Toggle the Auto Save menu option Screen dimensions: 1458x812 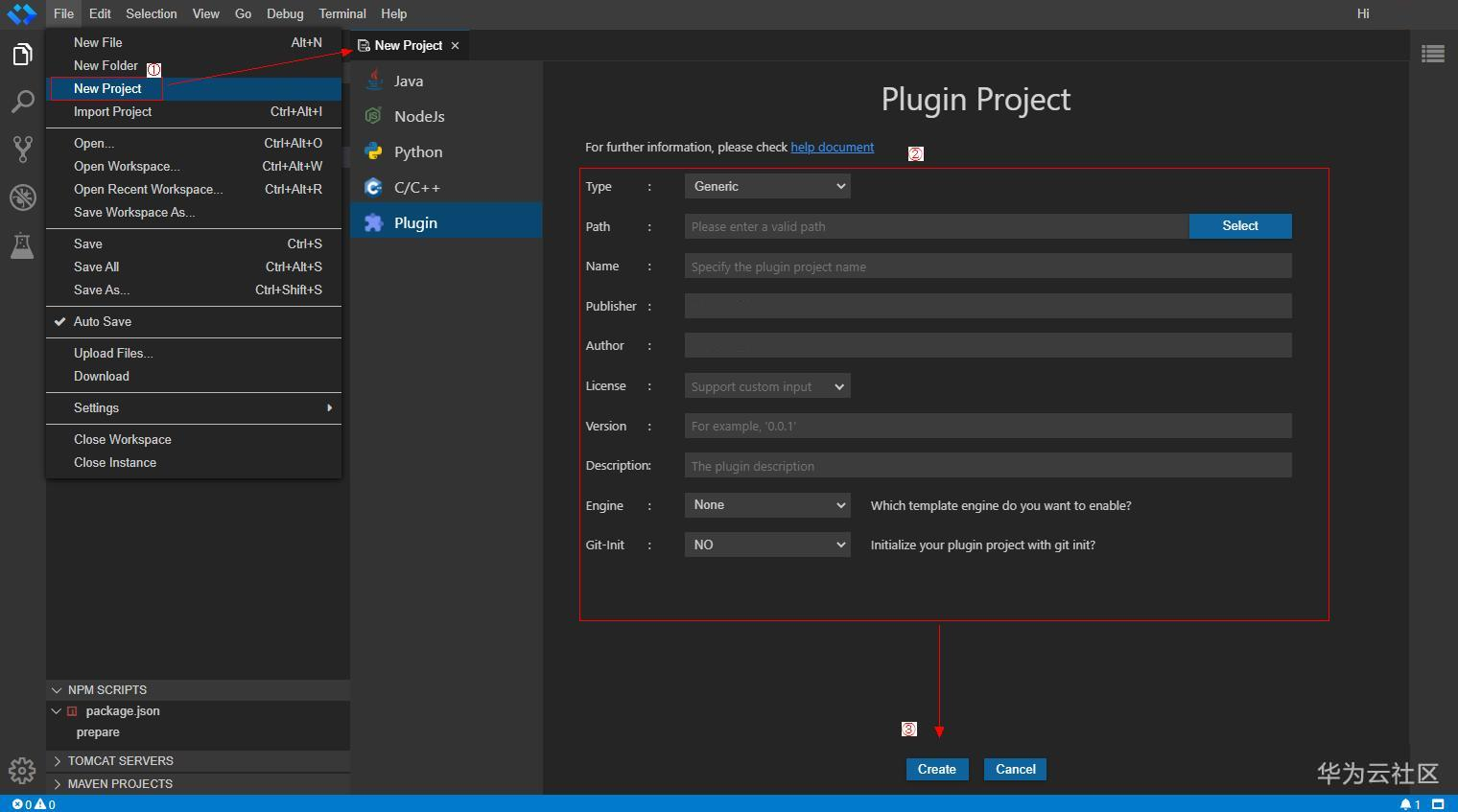[103, 322]
